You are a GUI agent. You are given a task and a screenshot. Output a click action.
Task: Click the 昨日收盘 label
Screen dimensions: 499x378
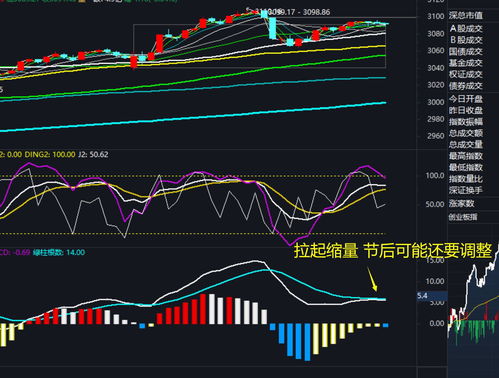point(466,110)
